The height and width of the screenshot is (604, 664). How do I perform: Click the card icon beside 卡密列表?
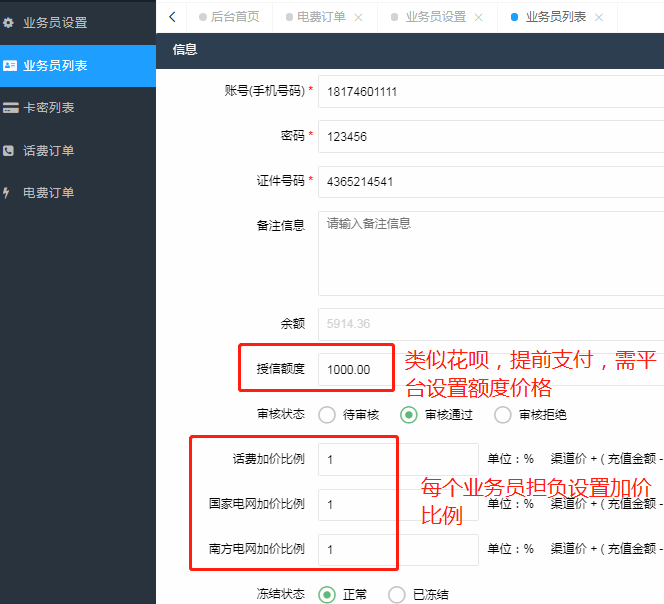[x=11, y=108]
